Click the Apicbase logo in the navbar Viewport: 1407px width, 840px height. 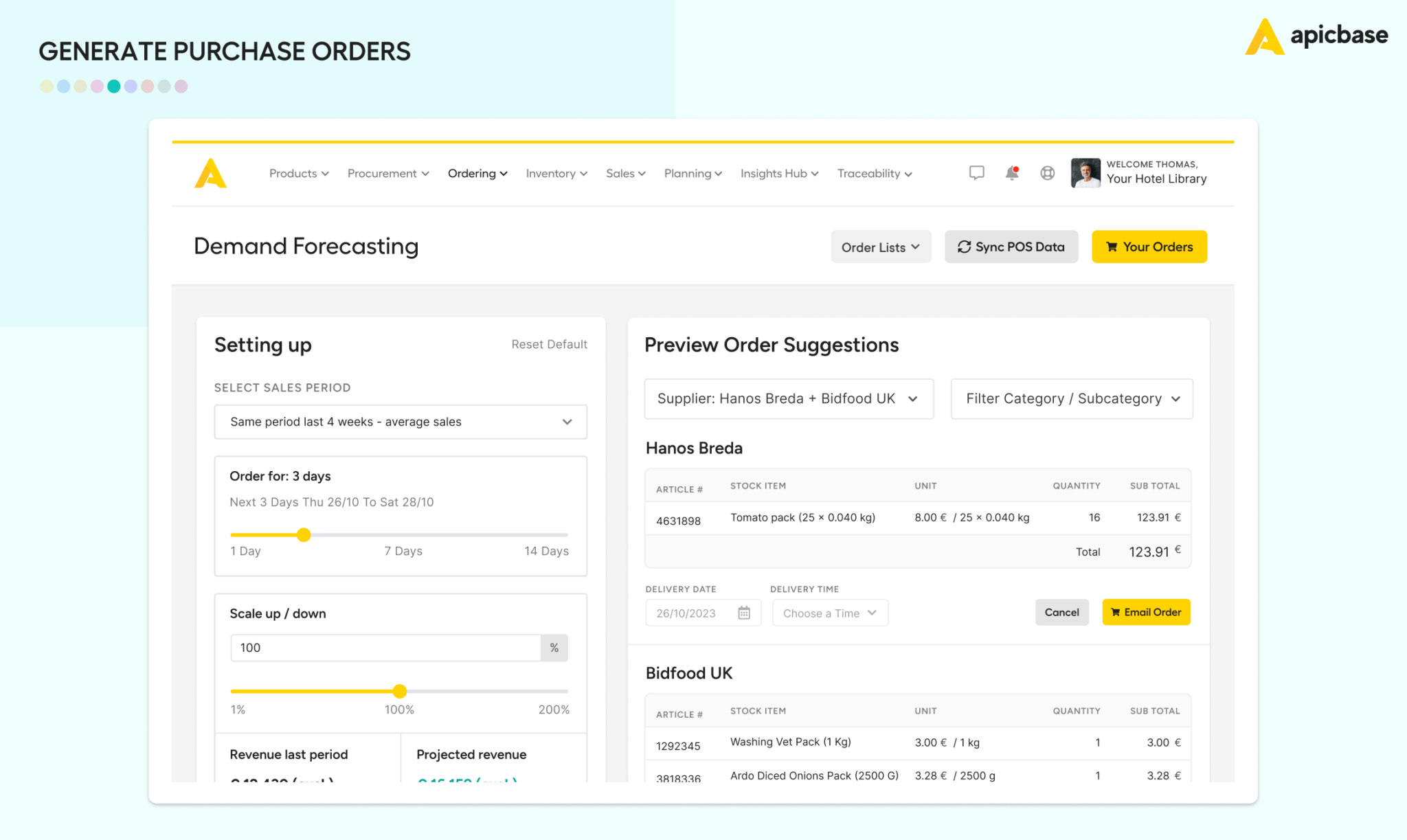click(x=211, y=173)
